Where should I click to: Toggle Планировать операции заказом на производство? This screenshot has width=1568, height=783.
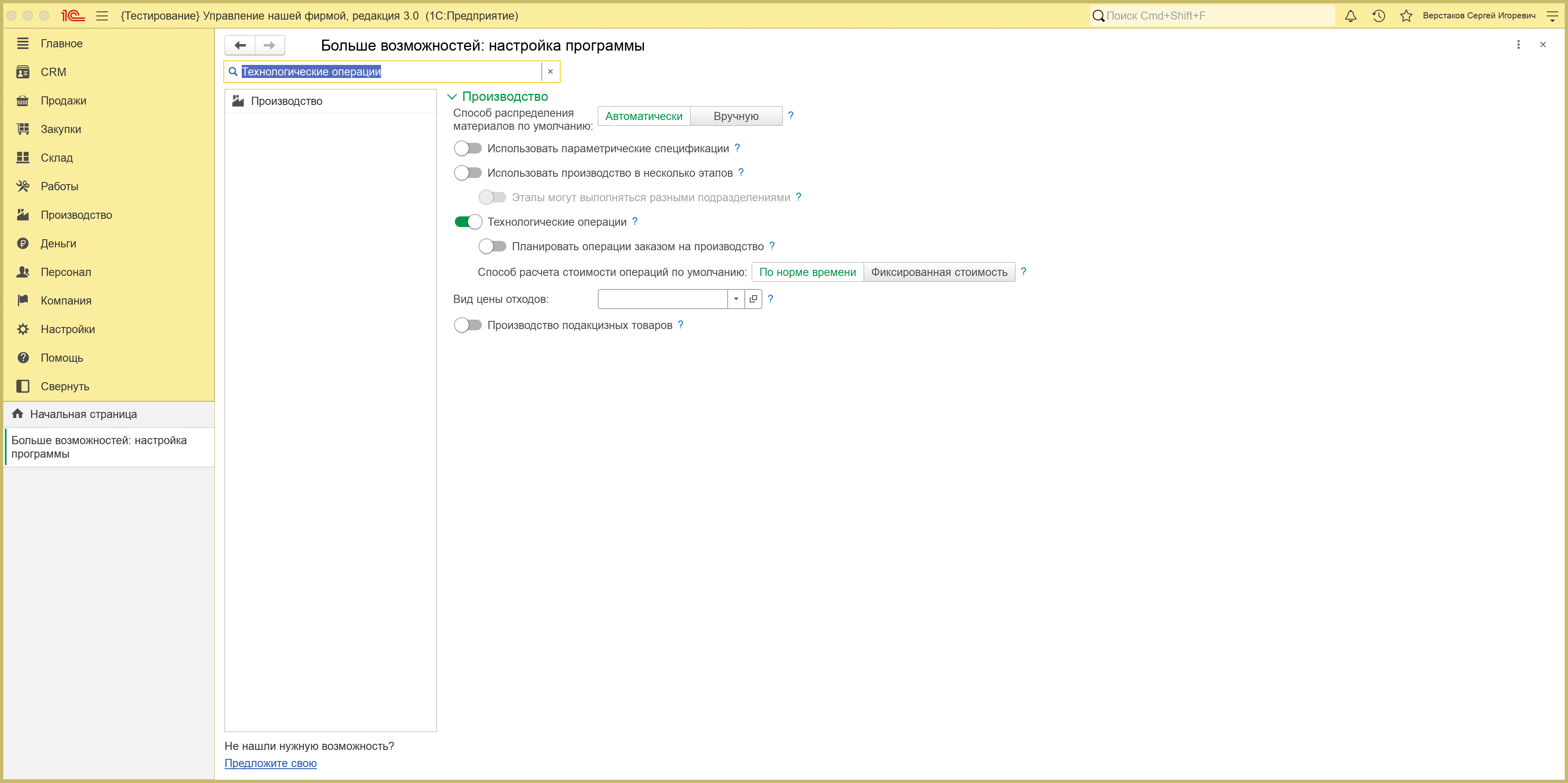pyautogui.click(x=492, y=247)
